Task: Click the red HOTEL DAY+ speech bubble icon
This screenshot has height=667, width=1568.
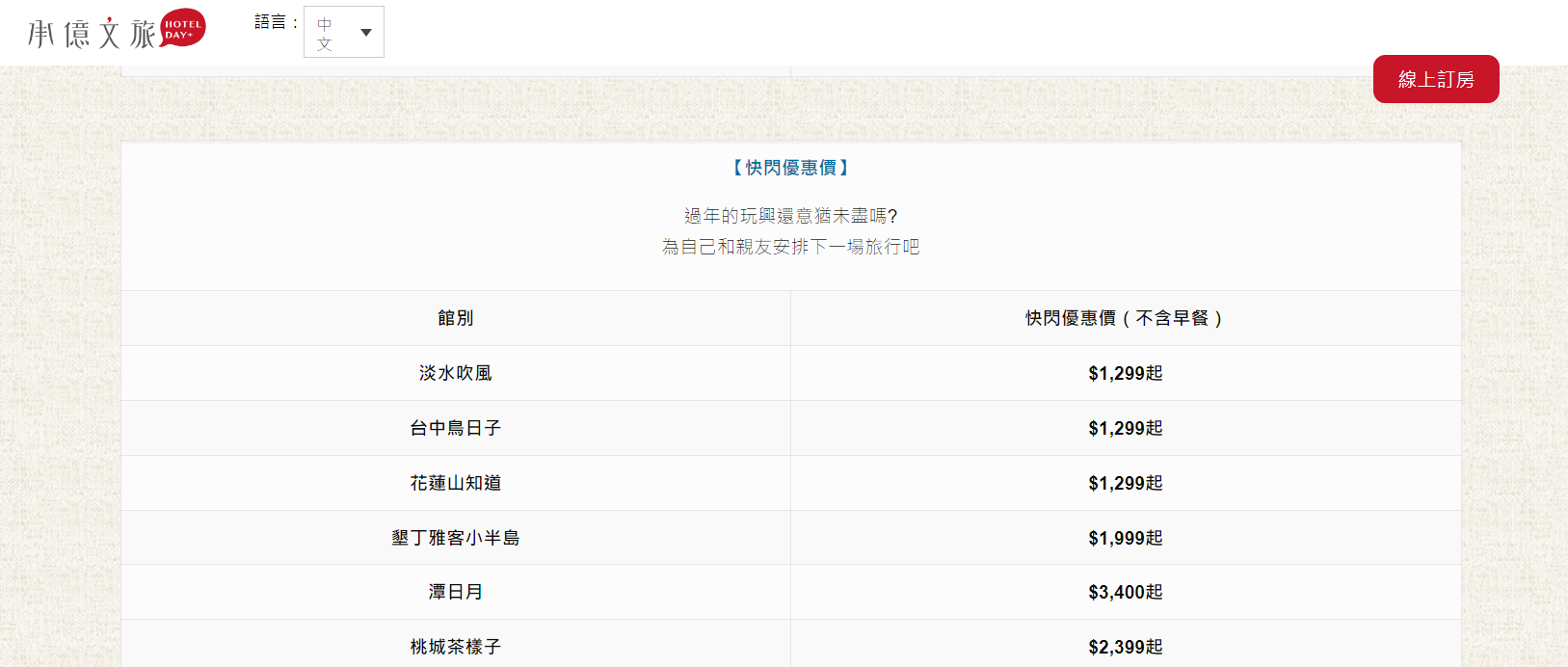Action: tap(182, 28)
